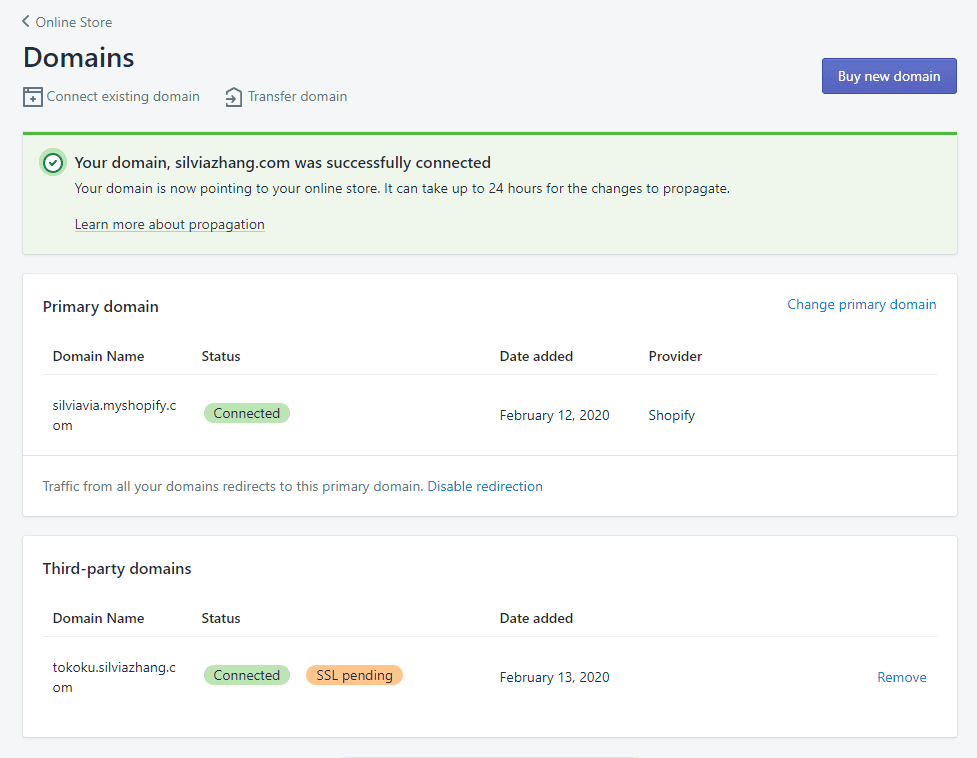Click the Transfer domain arrow icon
The height and width of the screenshot is (758, 977).
(234, 97)
